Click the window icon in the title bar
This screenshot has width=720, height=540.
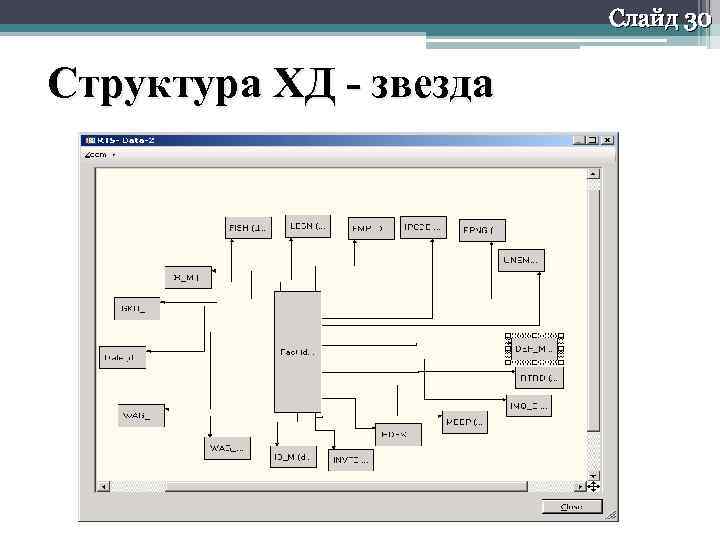point(90,140)
